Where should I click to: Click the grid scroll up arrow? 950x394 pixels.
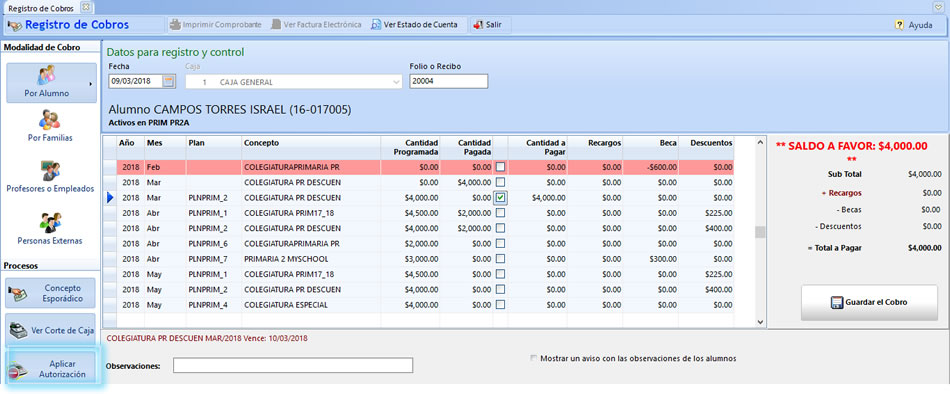(760, 142)
